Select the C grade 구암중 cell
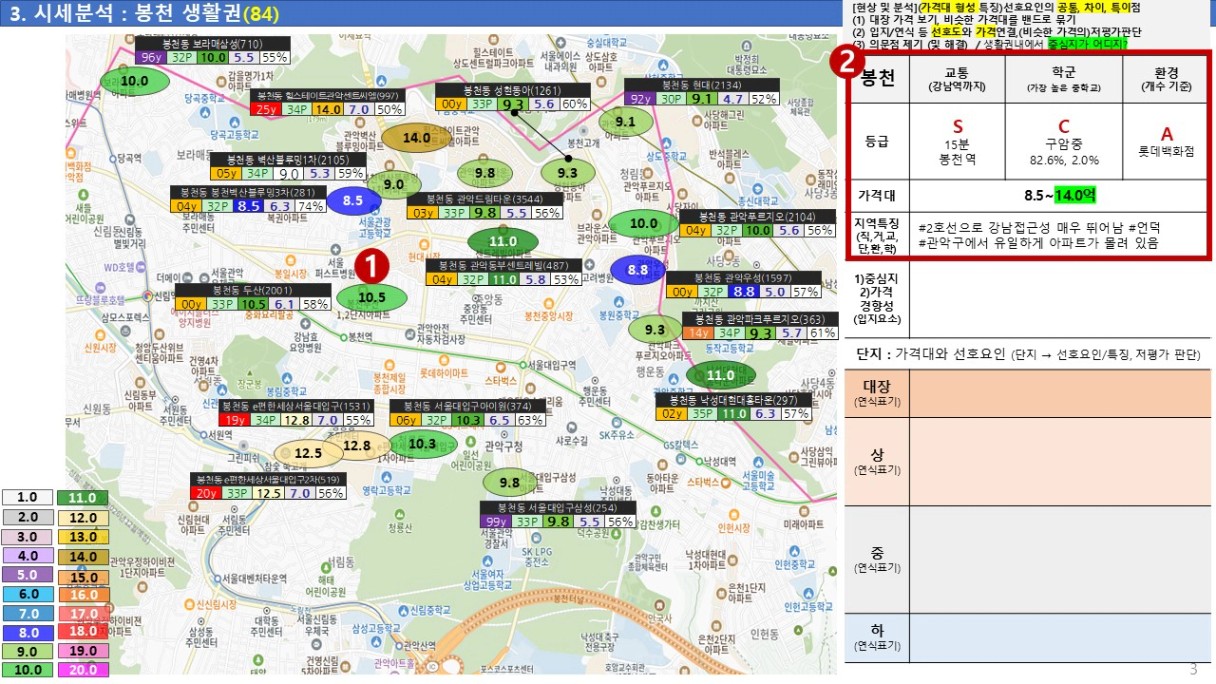This screenshot has height=684, width=1216. [x=1063, y=139]
